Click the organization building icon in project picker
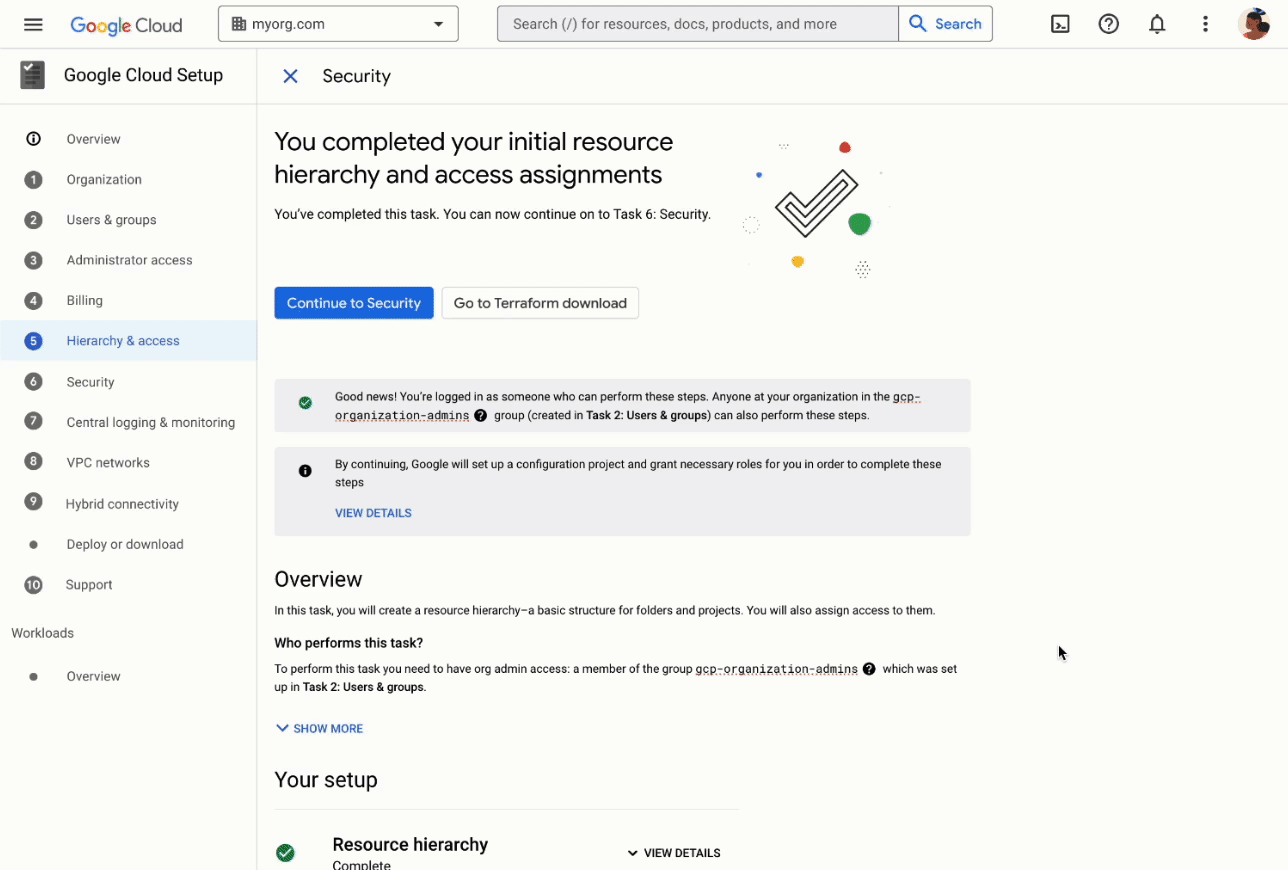Viewport: 1288px width, 870px height. tap(238, 24)
